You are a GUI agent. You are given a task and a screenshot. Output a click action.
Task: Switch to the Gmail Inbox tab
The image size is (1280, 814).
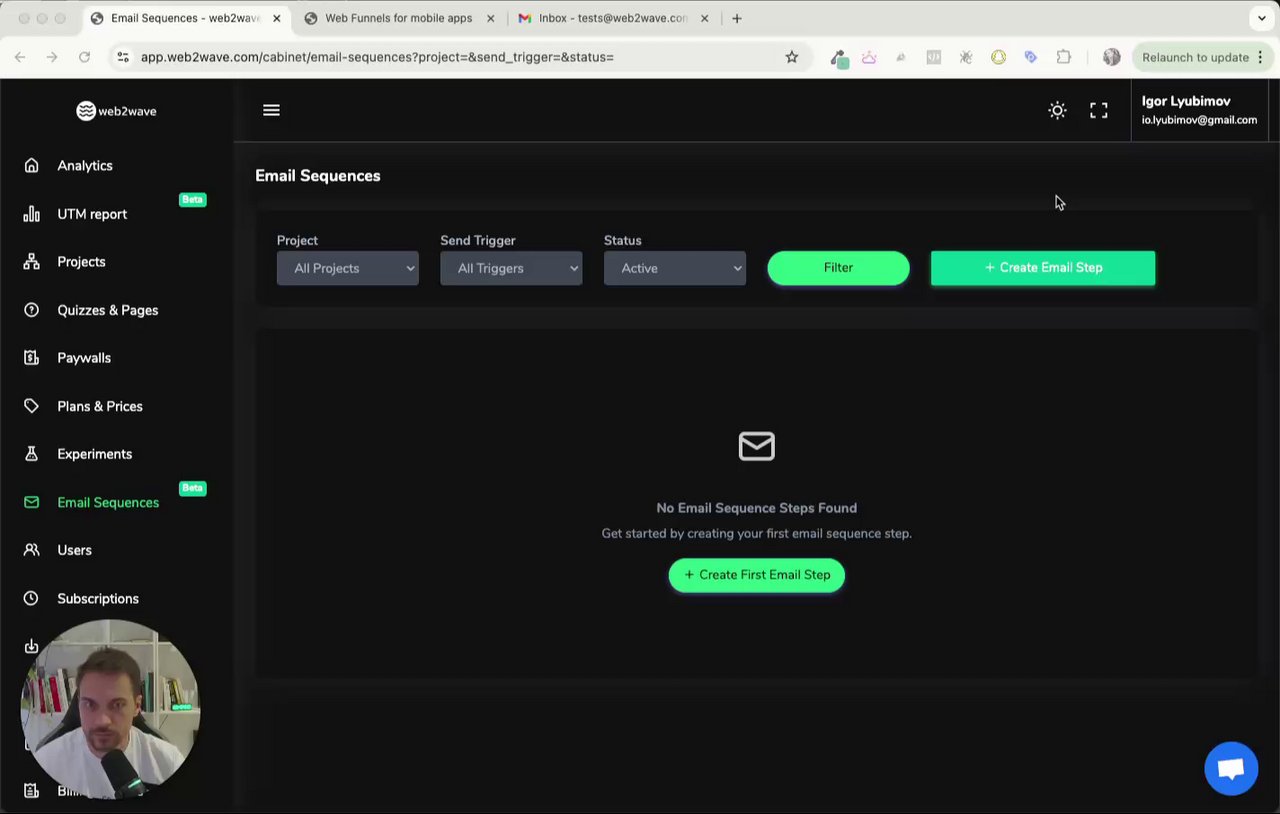coord(613,18)
